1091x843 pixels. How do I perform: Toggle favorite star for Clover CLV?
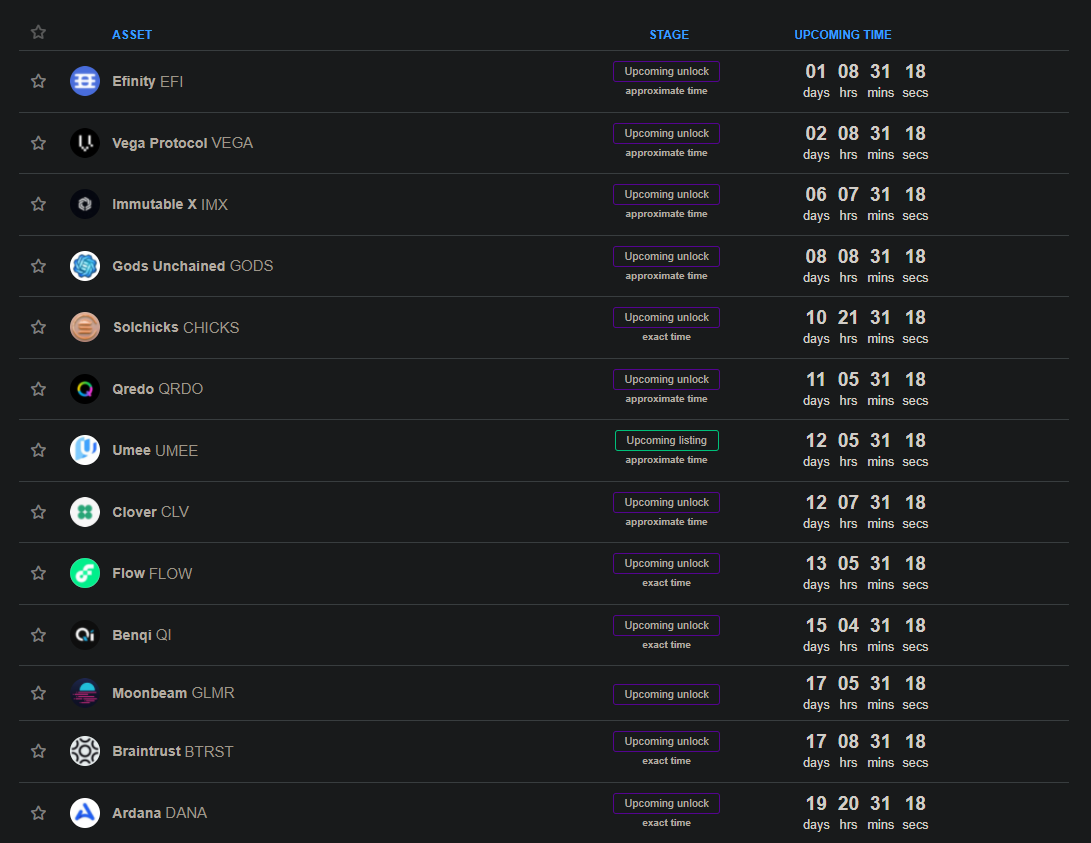(38, 512)
